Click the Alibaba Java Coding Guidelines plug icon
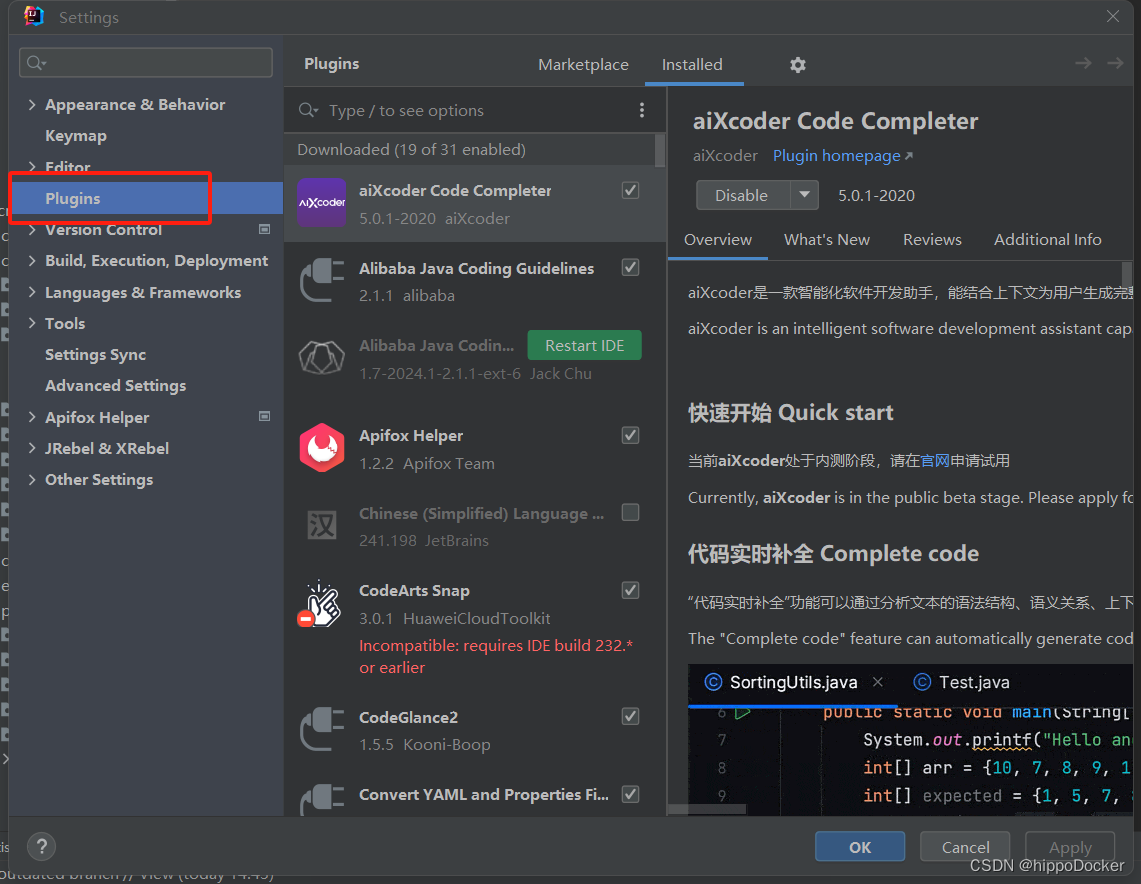1141x884 pixels. pos(322,280)
